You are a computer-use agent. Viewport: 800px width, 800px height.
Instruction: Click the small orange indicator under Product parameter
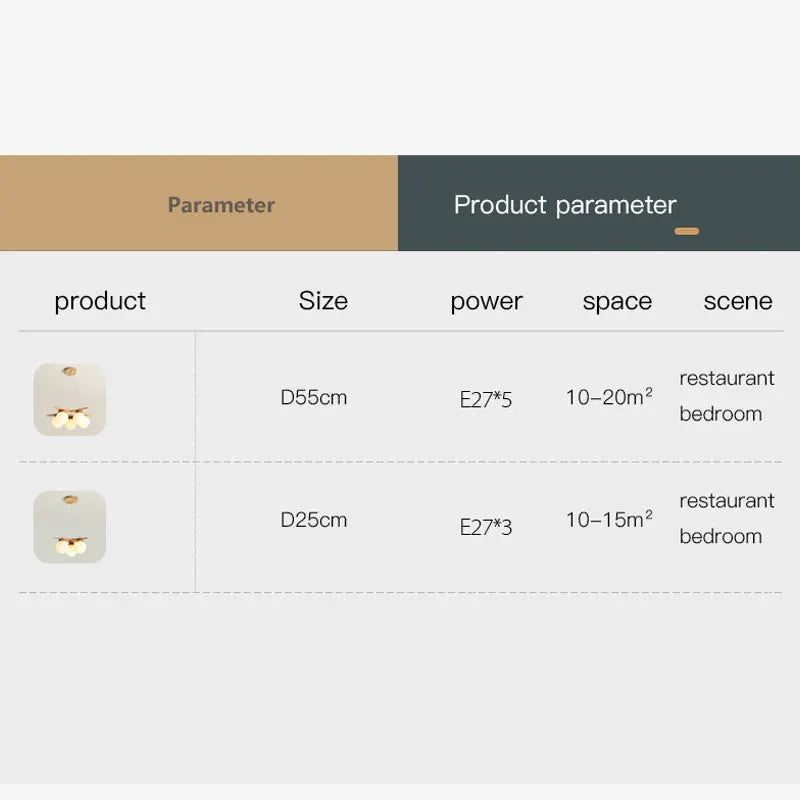tap(687, 231)
